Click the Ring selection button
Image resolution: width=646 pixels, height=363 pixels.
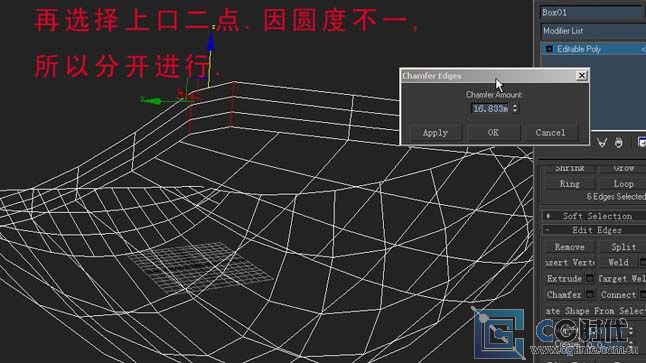pyautogui.click(x=569, y=184)
